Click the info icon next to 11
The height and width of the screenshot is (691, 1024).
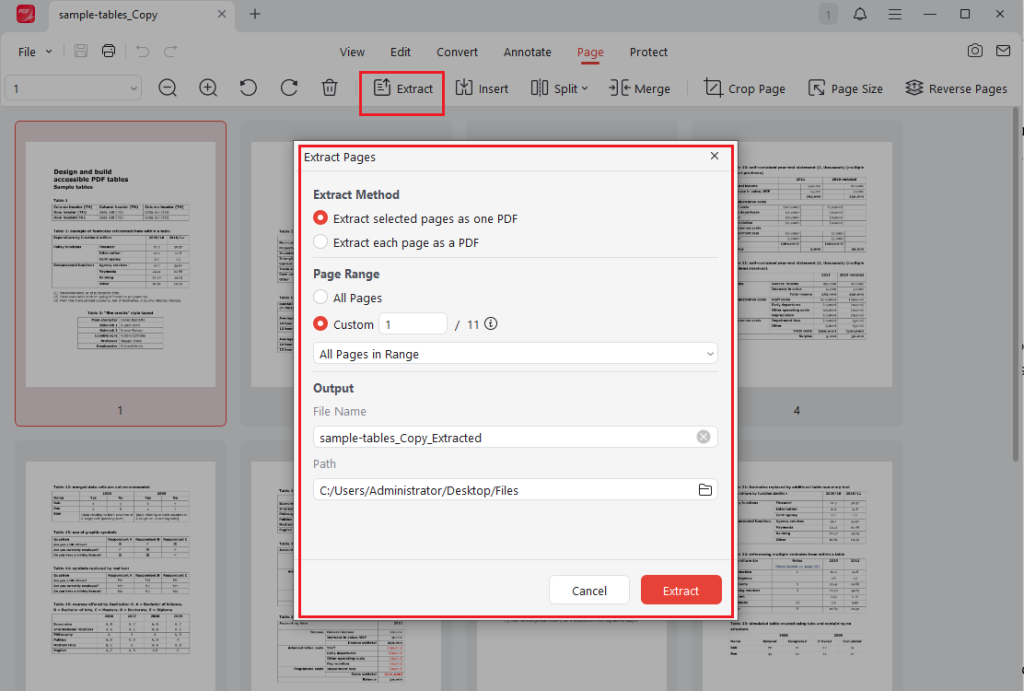pos(490,323)
